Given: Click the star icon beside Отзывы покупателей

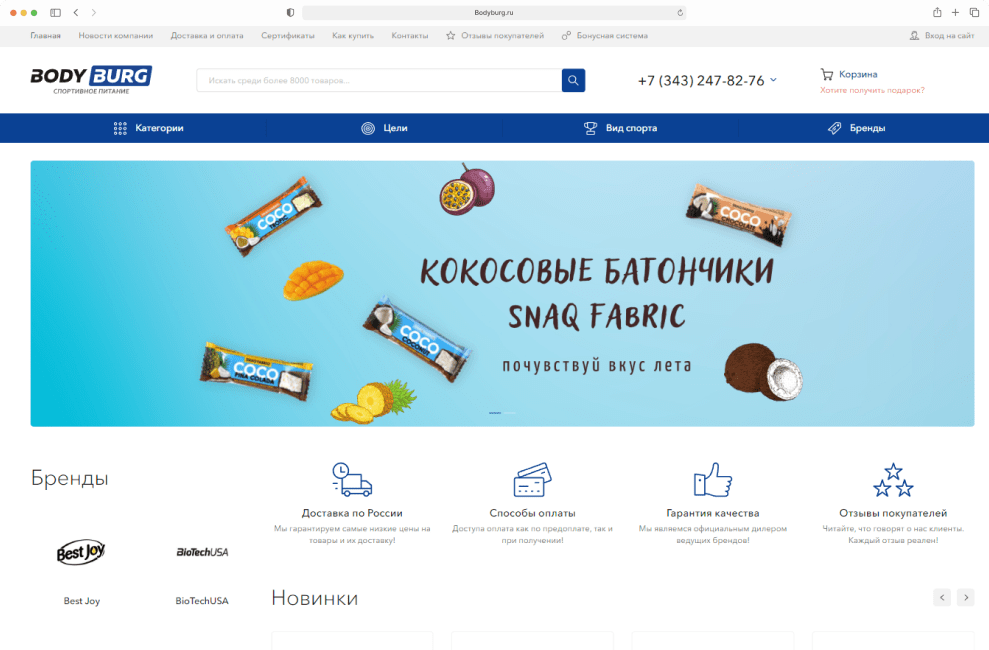Looking at the screenshot, I should point(450,36).
